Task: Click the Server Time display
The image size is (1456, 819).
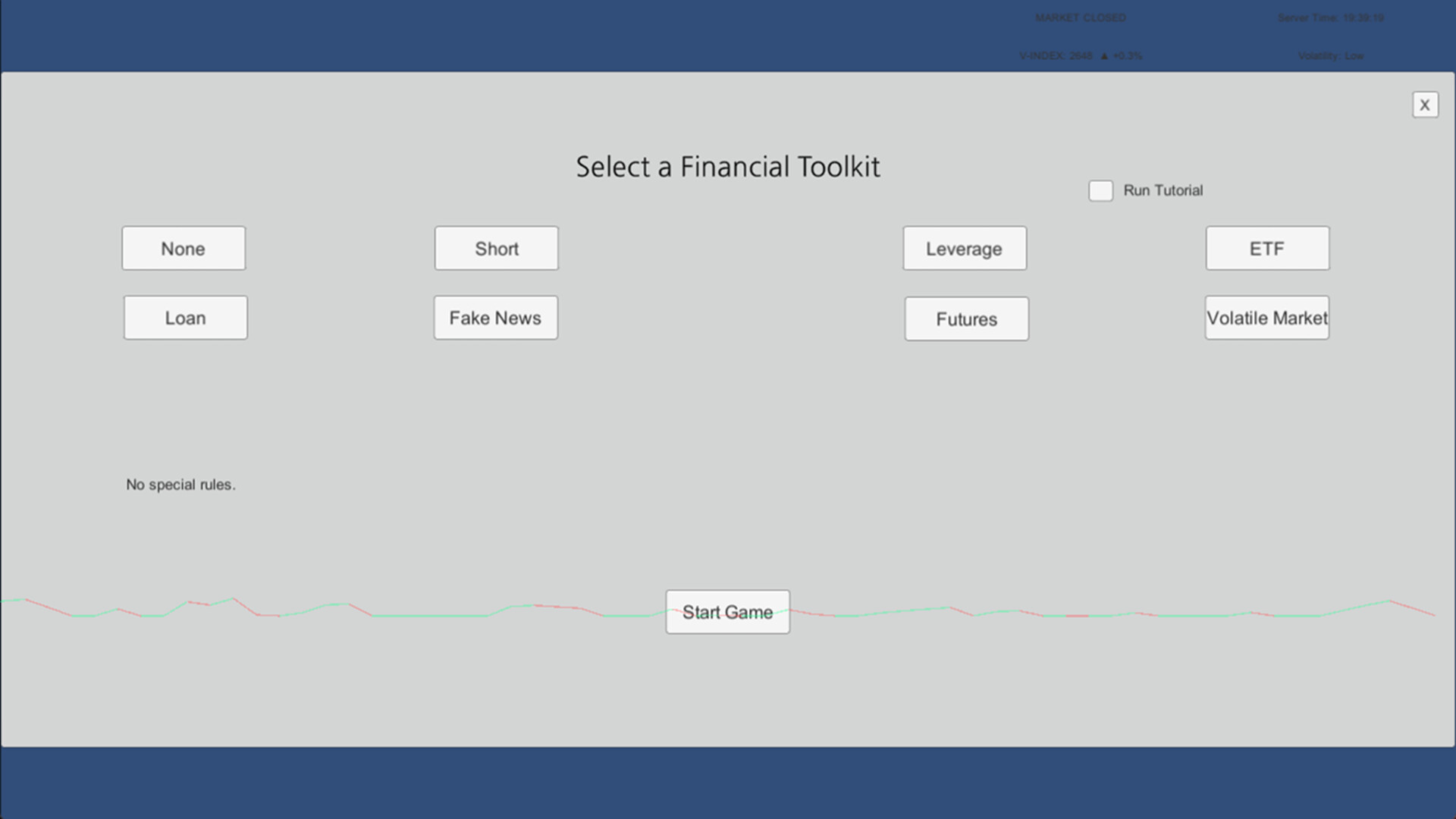Action: tap(1330, 17)
